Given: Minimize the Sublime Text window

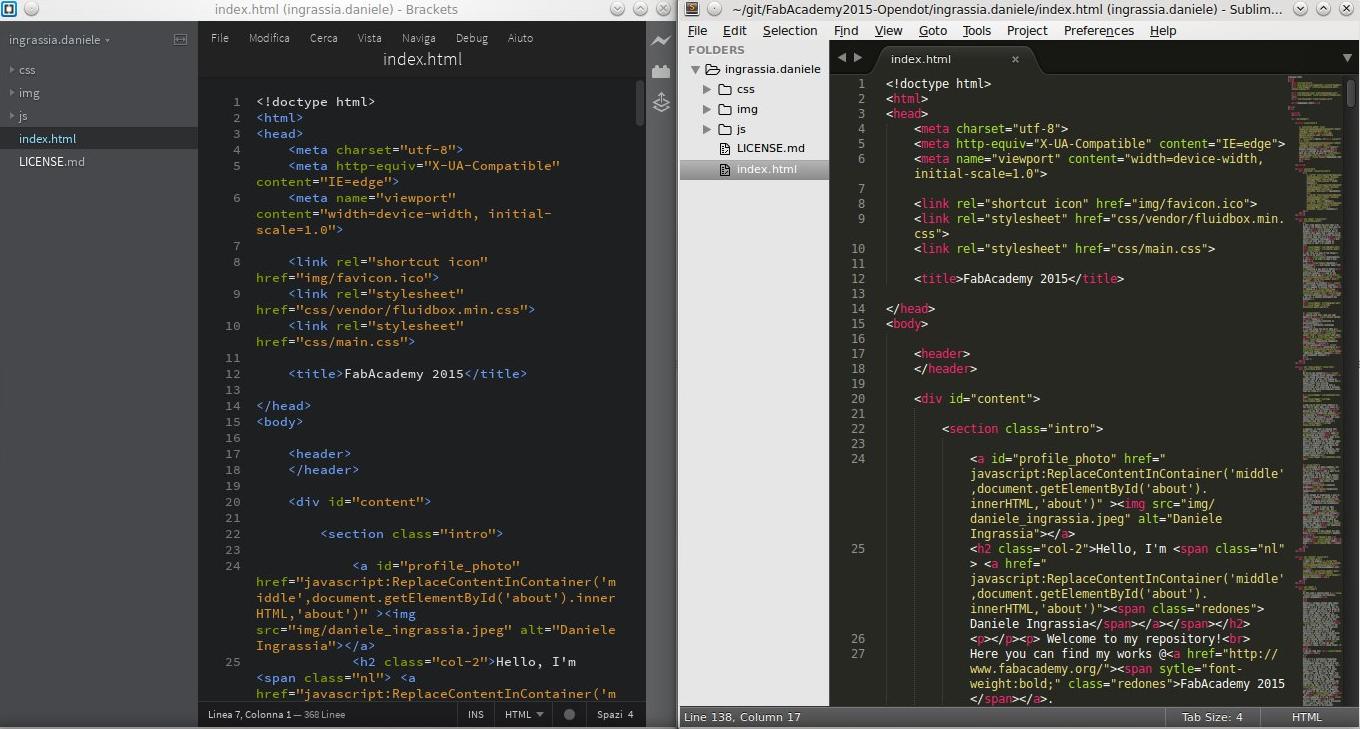Looking at the screenshot, I should [x=1300, y=9].
